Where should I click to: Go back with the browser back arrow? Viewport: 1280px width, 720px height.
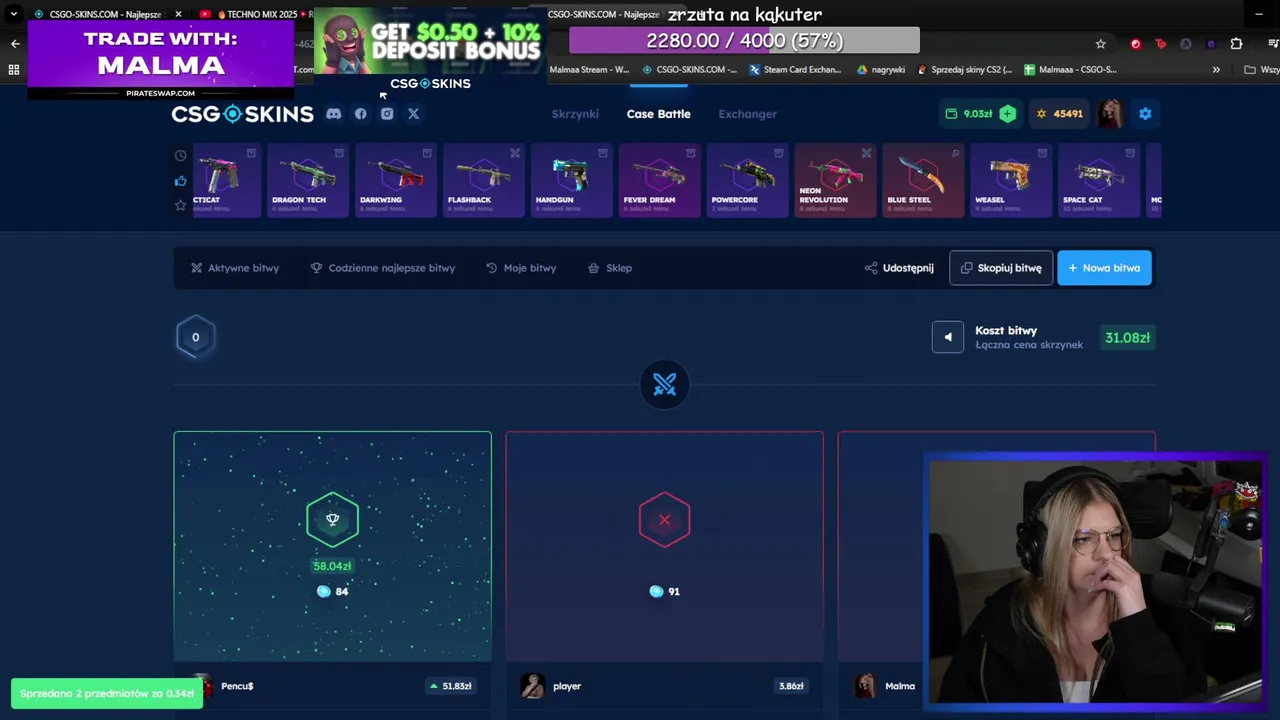click(15, 44)
